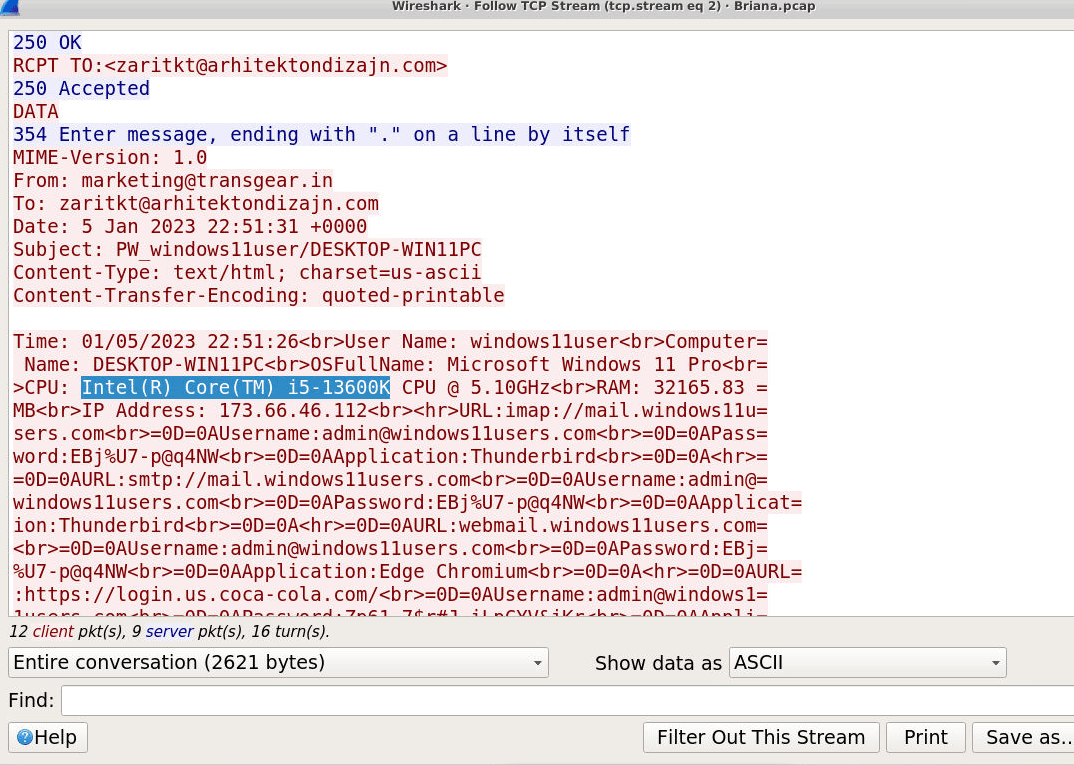Click the IP Address: 173.66.46.112 text
The width and height of the screenshot is (1074, 765).
[x=225, y=411]
